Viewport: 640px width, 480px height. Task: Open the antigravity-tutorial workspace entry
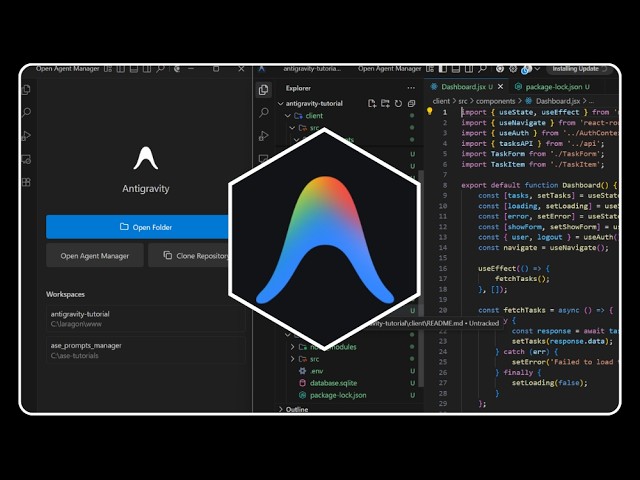(145, 319)
